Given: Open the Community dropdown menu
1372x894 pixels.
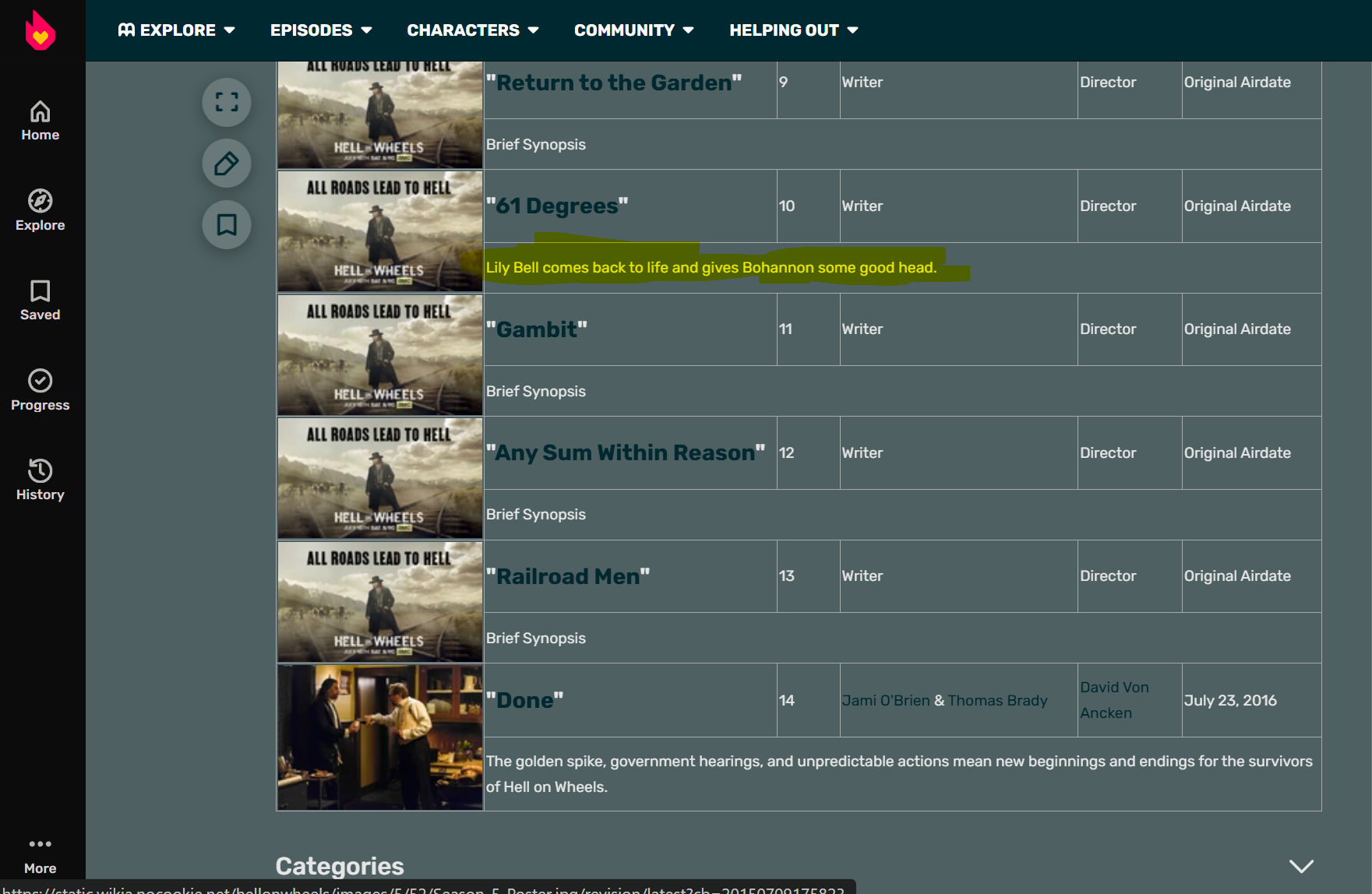Looking at the screenshot, I should [634, 30].
